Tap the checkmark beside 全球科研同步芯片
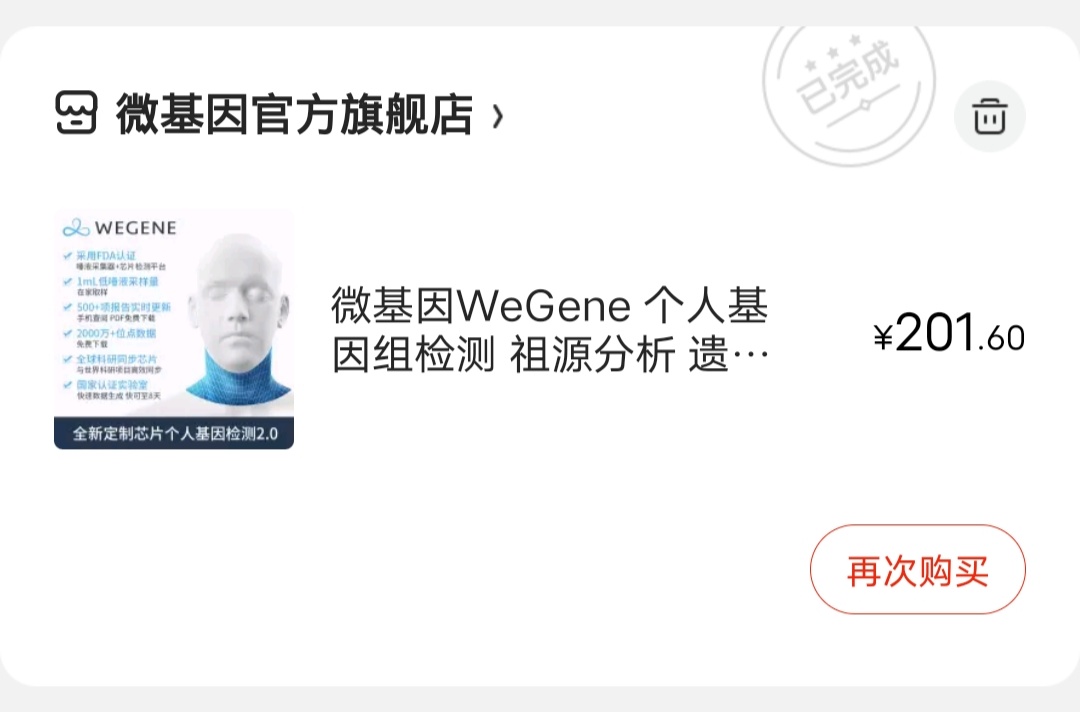 coord(68,359)
